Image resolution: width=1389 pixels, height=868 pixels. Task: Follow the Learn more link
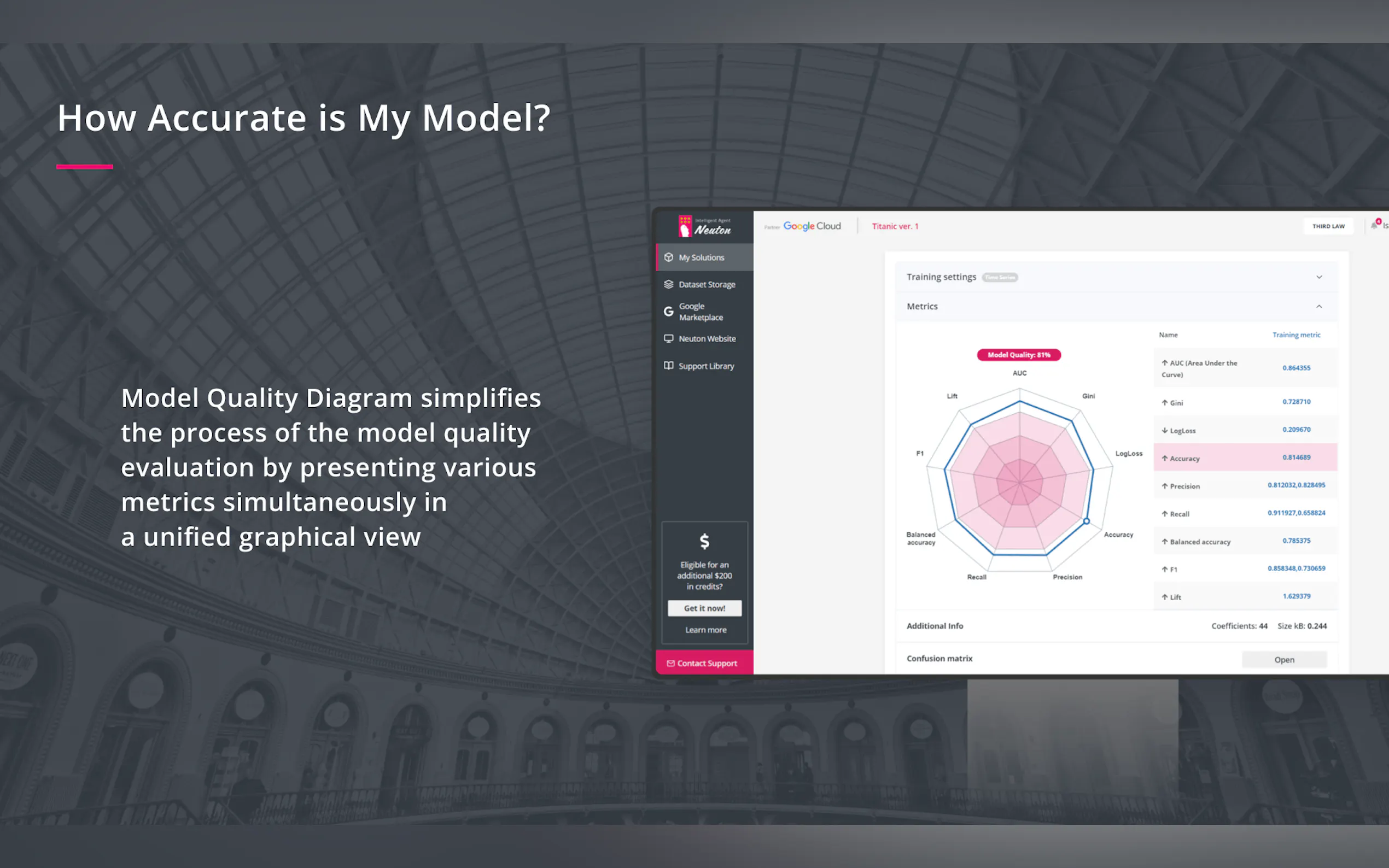tap(705, 630)
